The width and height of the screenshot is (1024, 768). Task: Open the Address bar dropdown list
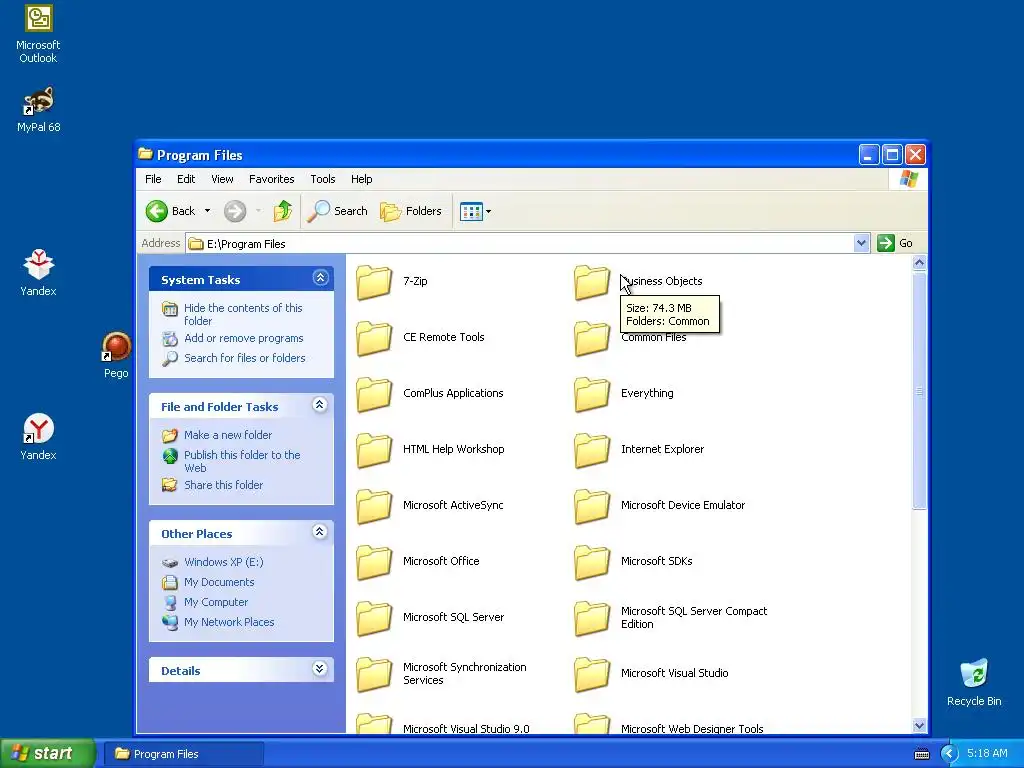pos(861,243)
